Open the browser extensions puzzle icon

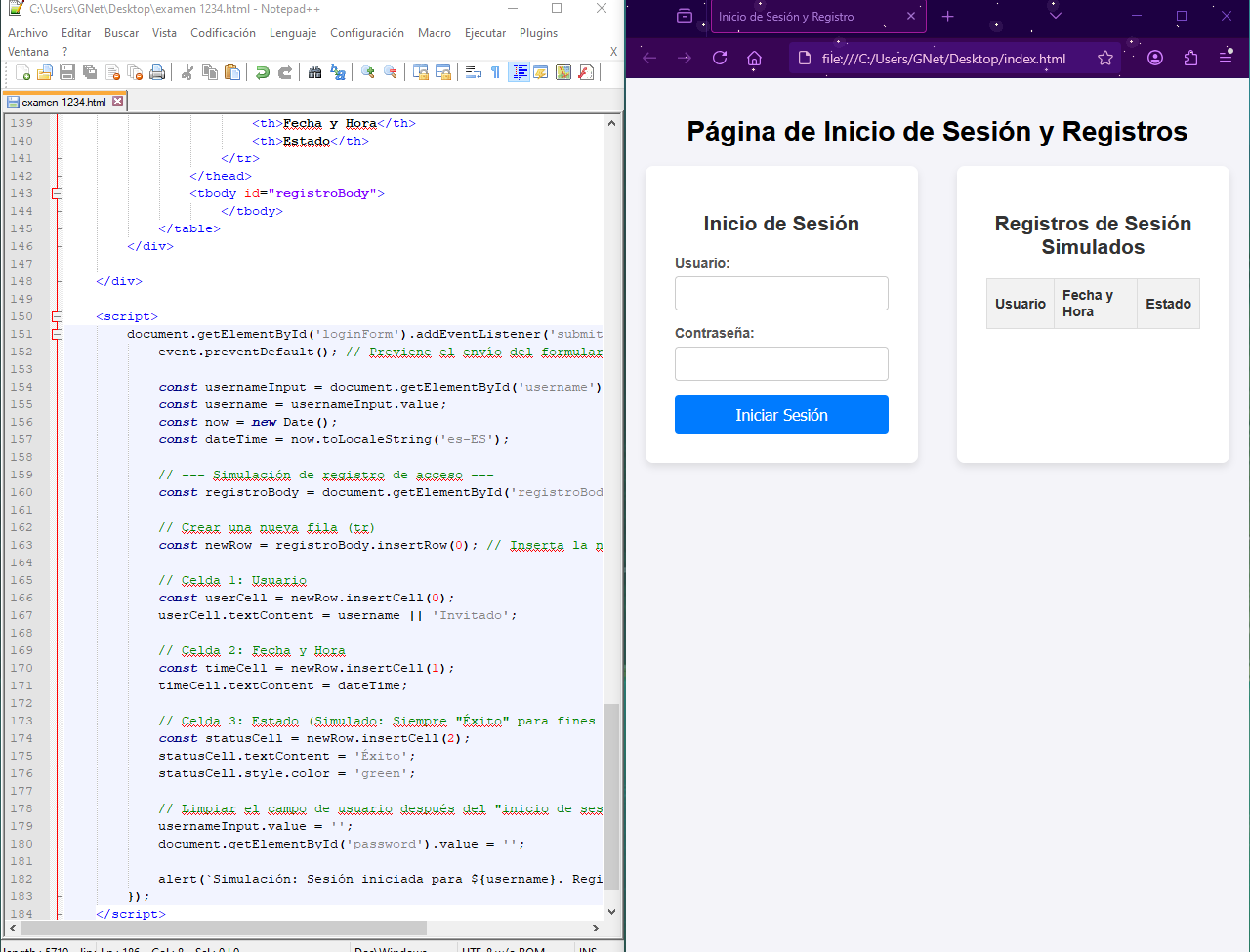[x=1189, y=58]
